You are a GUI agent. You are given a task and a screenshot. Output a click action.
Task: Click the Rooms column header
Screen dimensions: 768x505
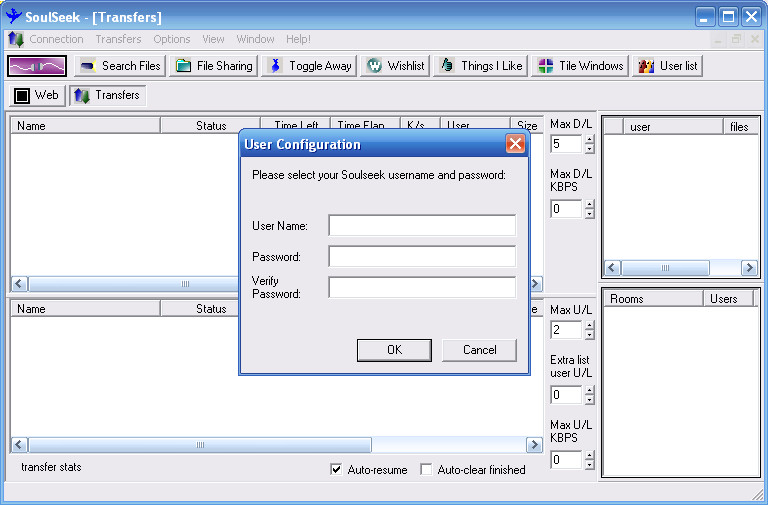pyautogui.click(x=653, y=299)
